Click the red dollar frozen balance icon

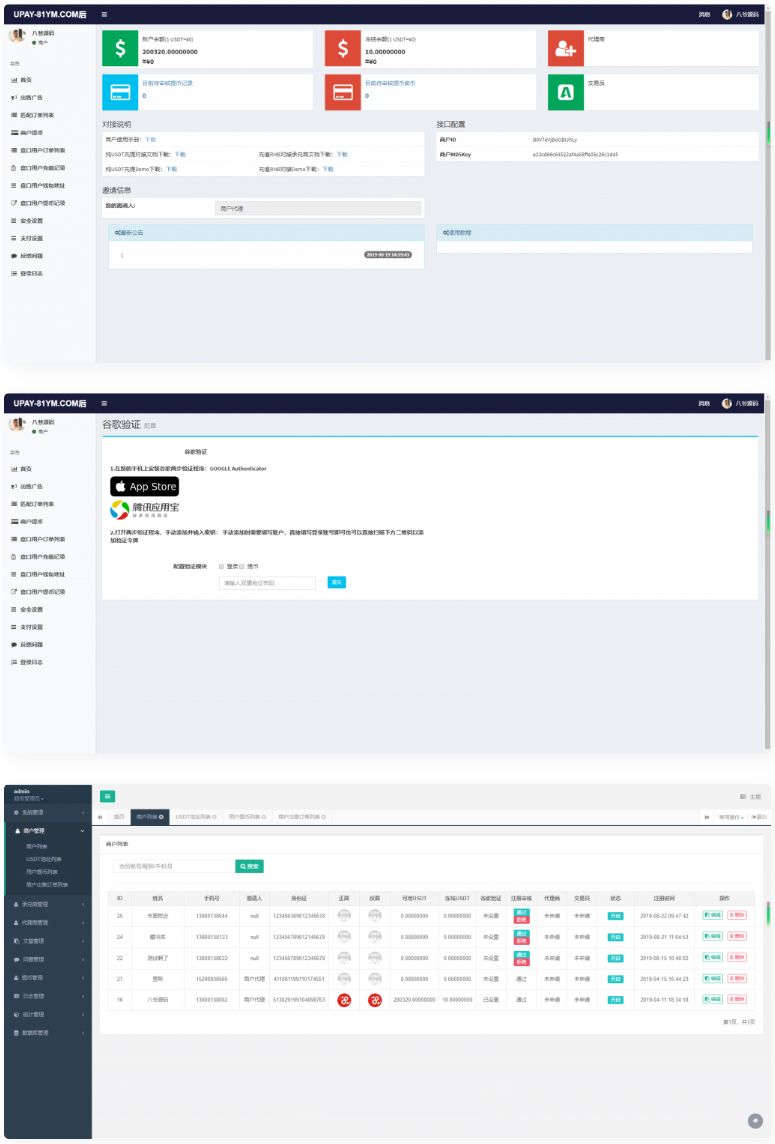pos(343,48)
